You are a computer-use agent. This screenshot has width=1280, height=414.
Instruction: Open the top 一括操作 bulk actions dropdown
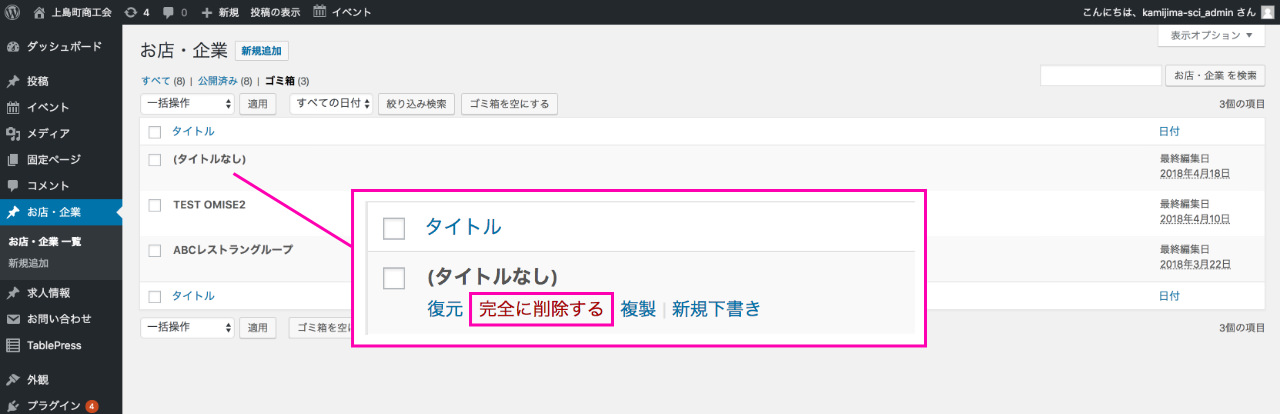[188, 104]
